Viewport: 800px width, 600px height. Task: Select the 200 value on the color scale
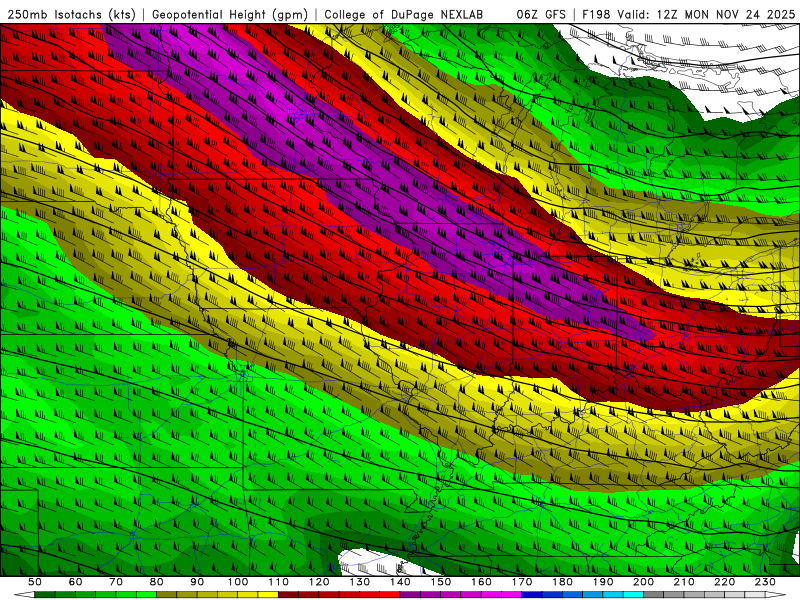click(x=643, y=582)
